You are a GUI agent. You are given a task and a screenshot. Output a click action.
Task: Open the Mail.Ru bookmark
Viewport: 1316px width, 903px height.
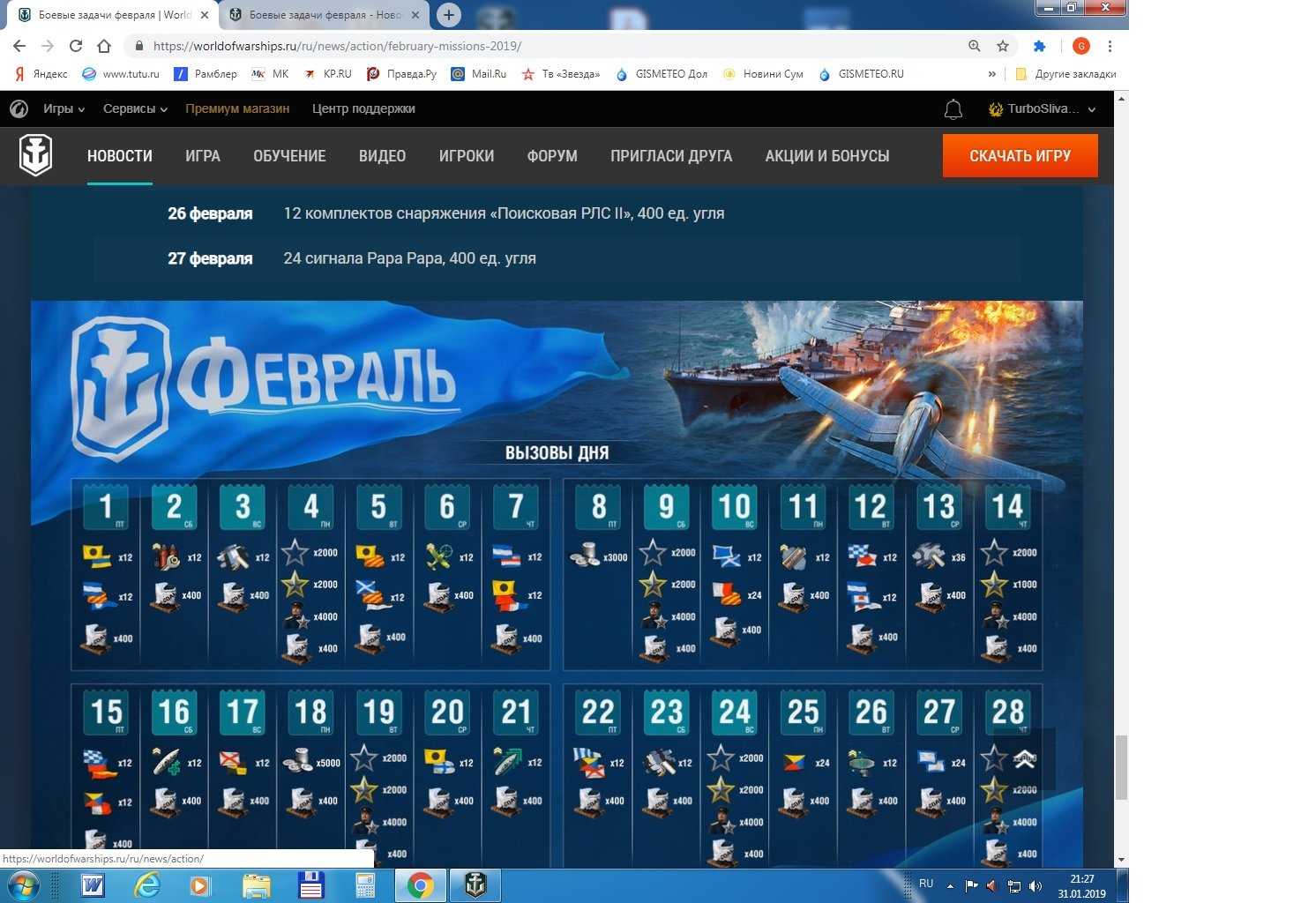point(479,74)
